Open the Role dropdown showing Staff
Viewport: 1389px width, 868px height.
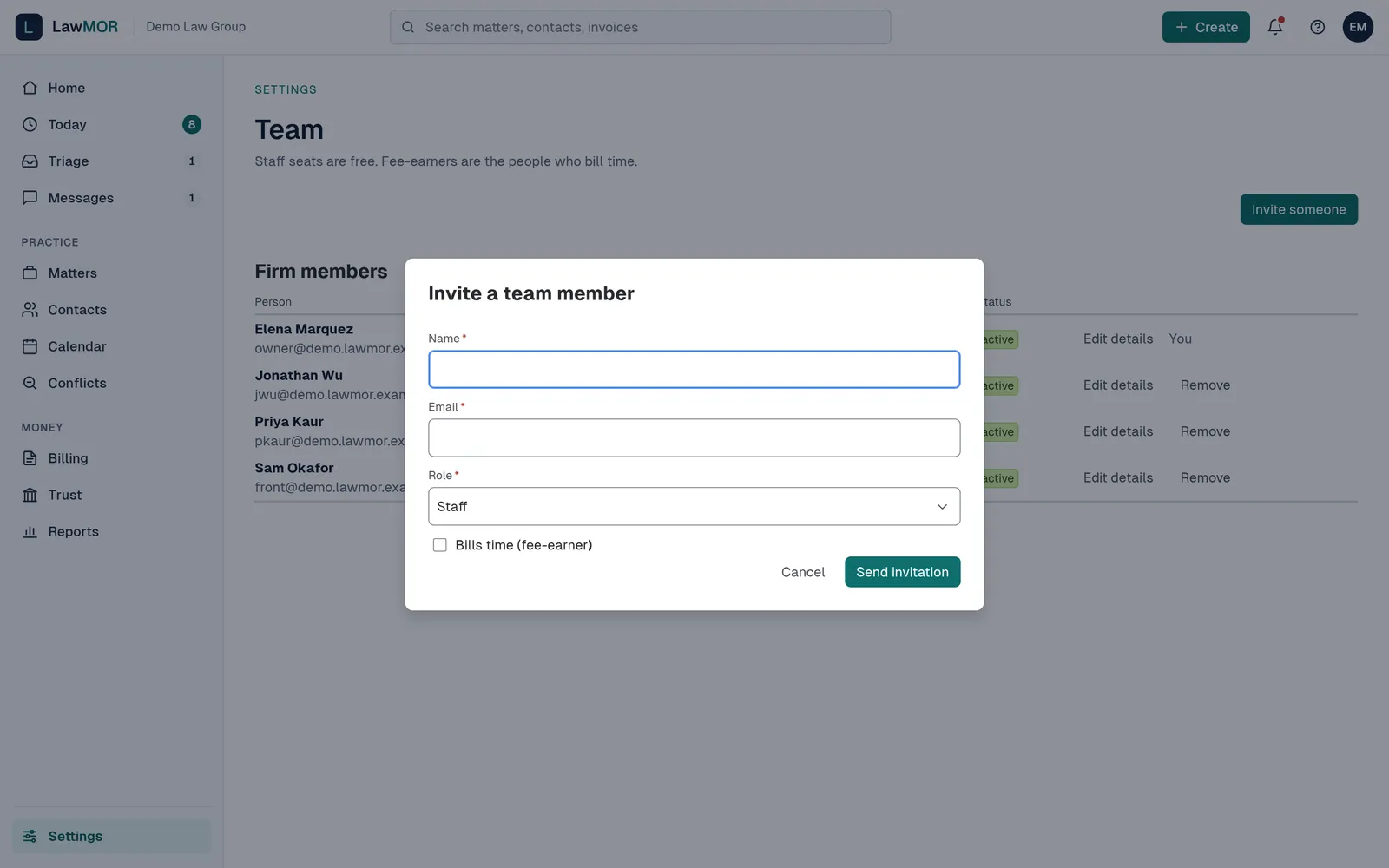pos(694,506)
